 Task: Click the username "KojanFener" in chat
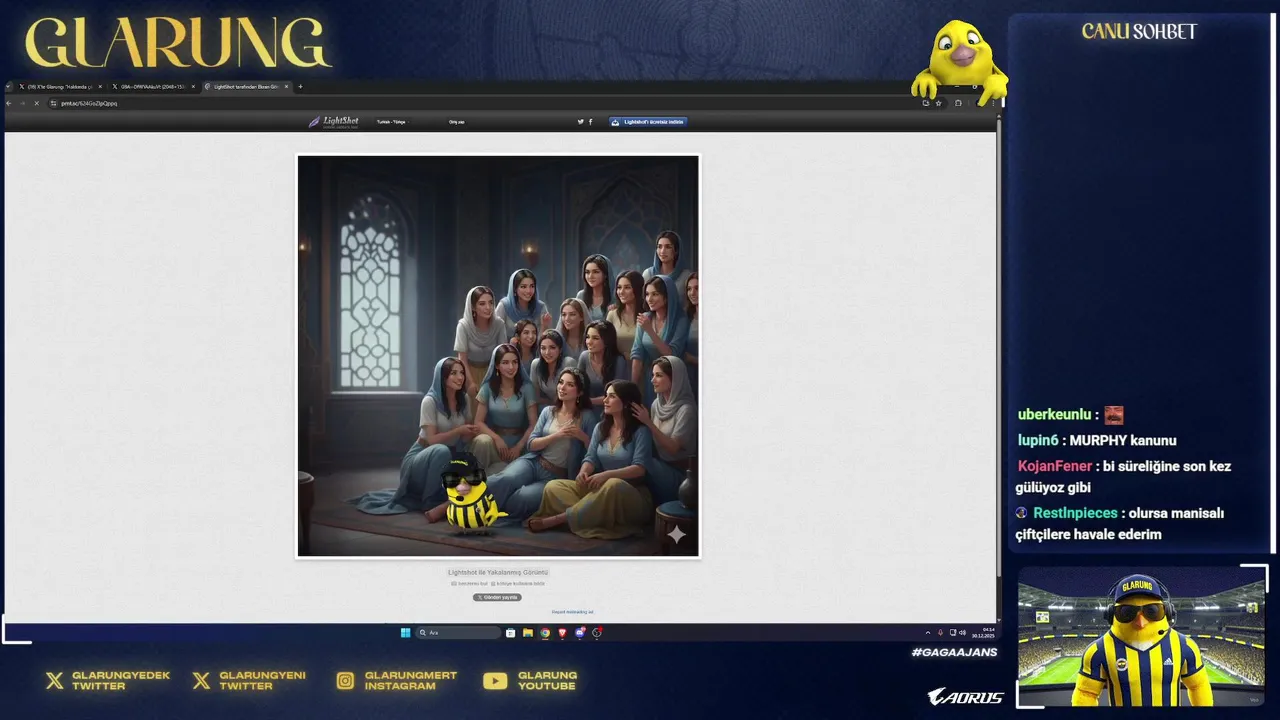click(x=1055, y=466)
